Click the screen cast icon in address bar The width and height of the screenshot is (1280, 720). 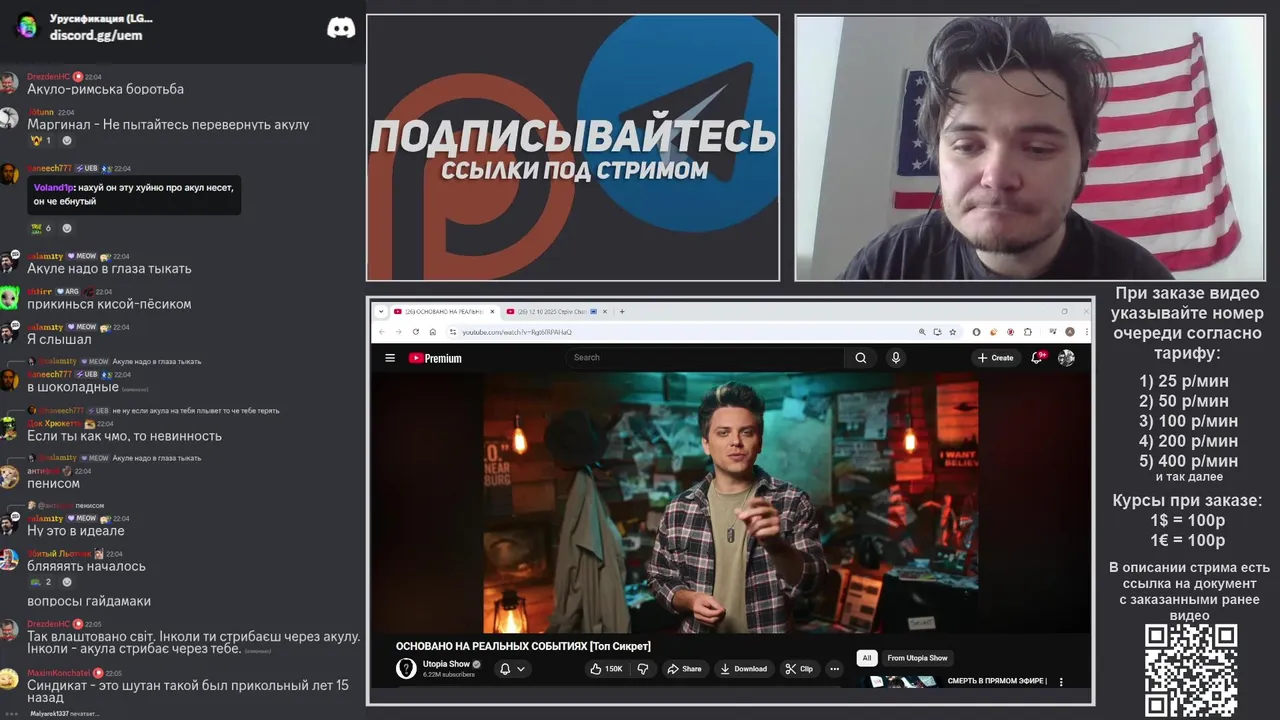pyautogui.click(x=937, y=332)
